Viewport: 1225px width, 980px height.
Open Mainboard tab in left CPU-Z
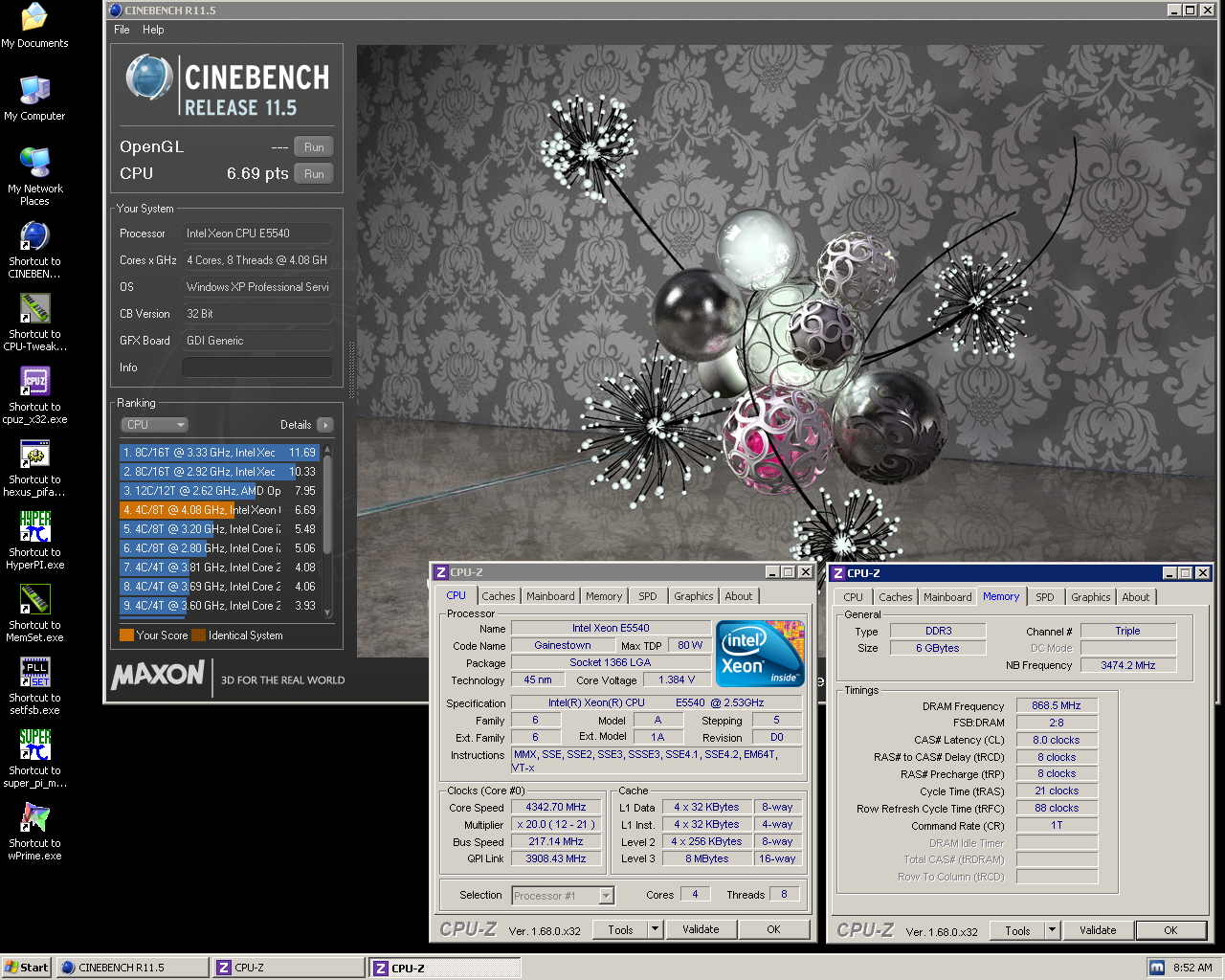(550, 596)
